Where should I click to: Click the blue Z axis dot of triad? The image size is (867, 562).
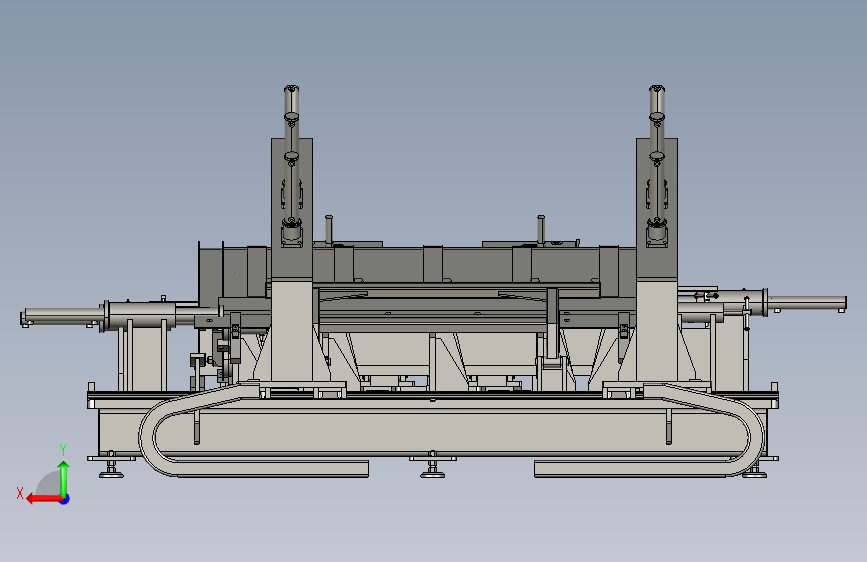[x=65, y=499]
